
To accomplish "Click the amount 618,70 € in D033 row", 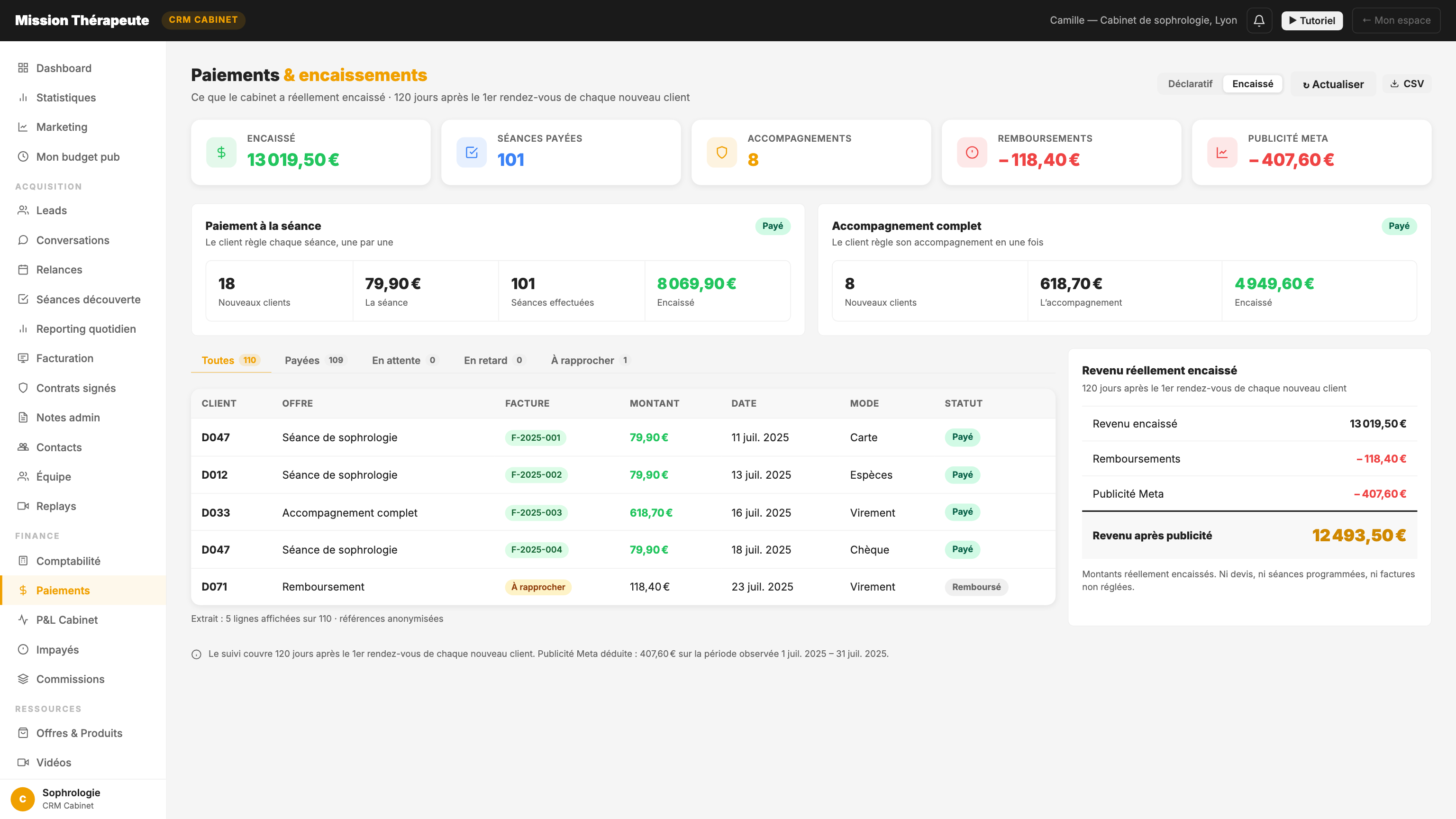I will click(x=651, y=513).
